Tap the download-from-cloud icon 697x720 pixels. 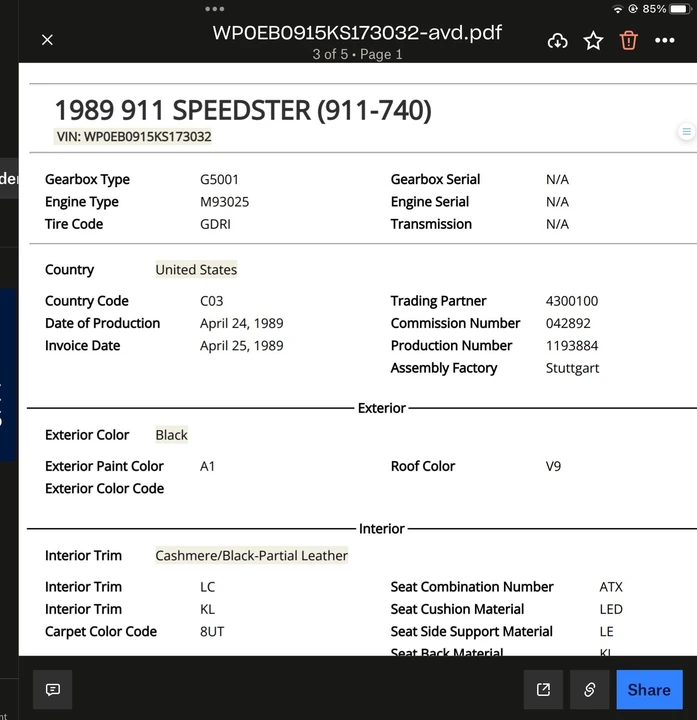coord(557,41)
